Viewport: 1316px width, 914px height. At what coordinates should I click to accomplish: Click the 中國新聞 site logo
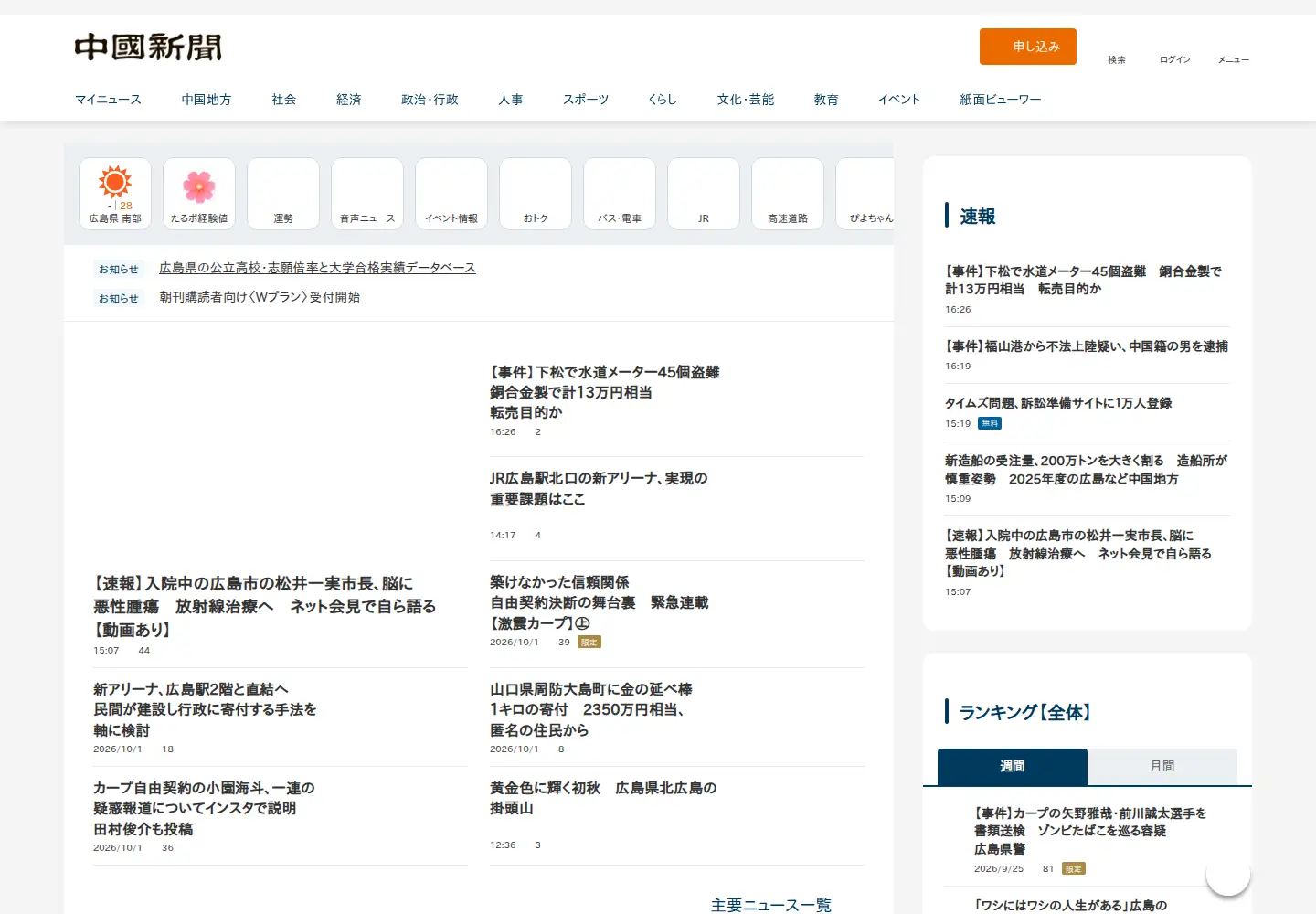click(148, 47)
